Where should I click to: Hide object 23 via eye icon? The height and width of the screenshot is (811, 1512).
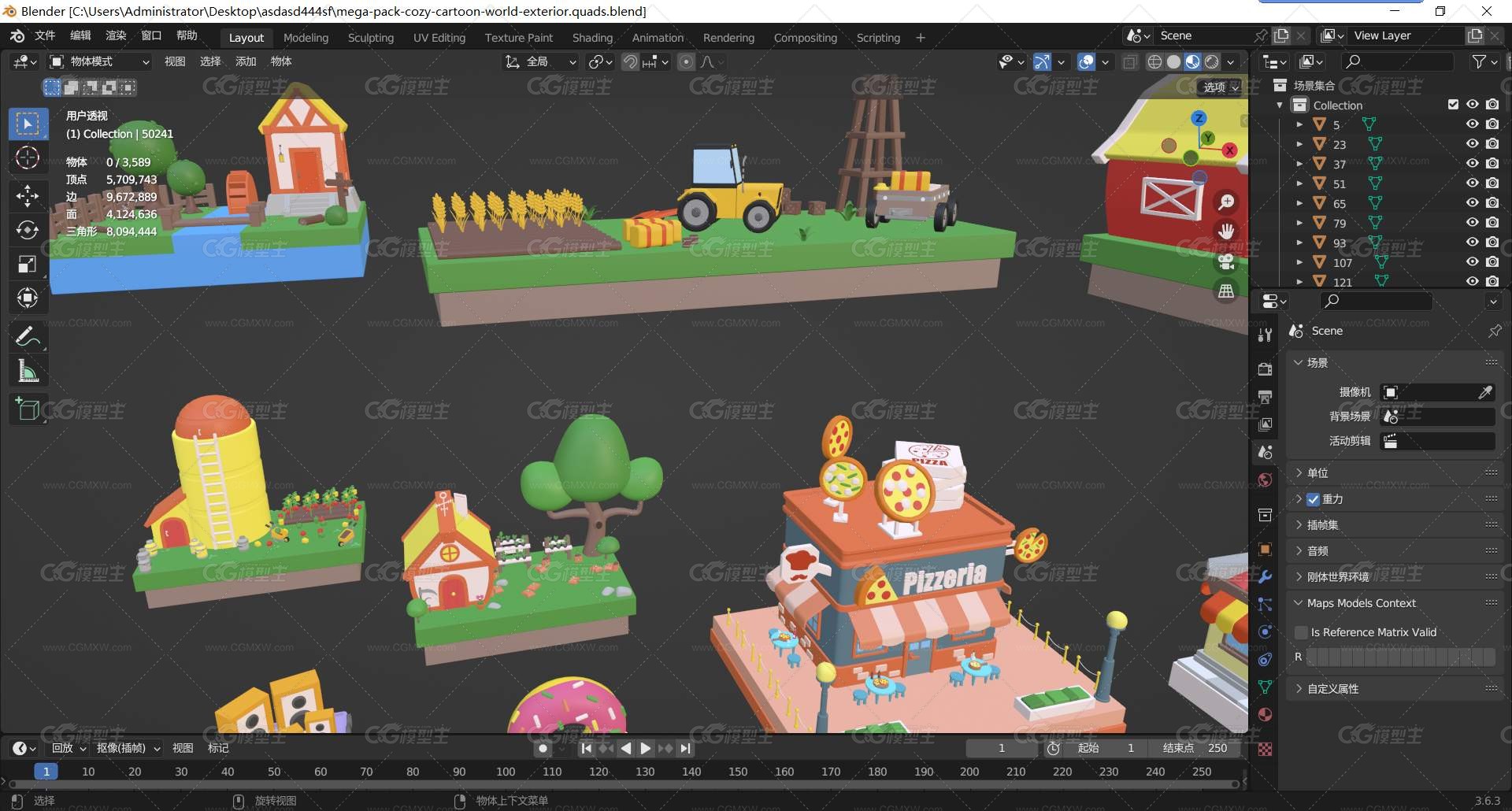click(1472, 143)
